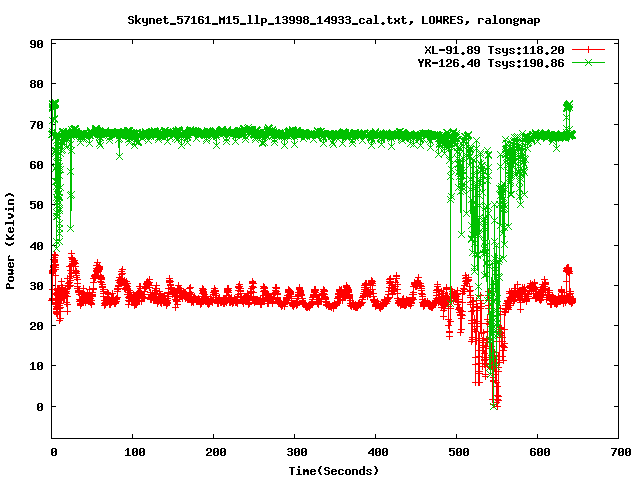The height and width of the screenshot is (480, 640).
Task: Select the XL-91.89 Tsys:118.20 legend label
Action: 494,50
